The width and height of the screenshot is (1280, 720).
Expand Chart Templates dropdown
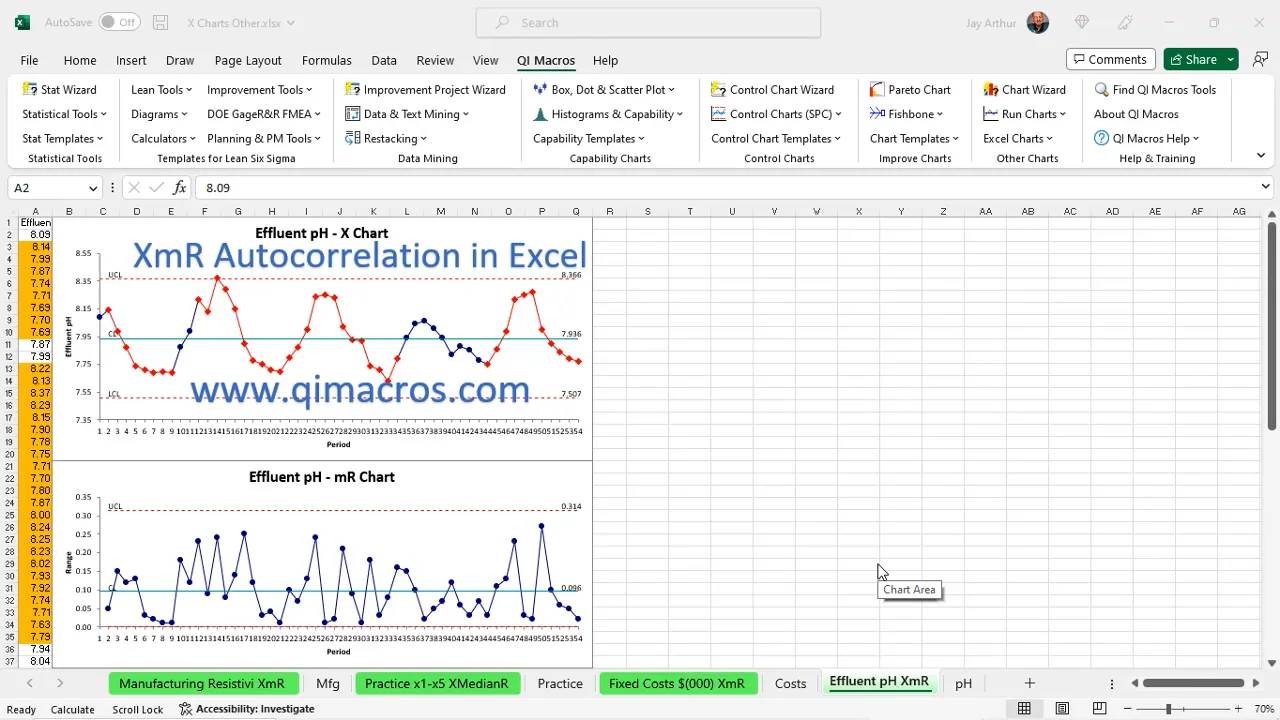(x=914, y=138)
